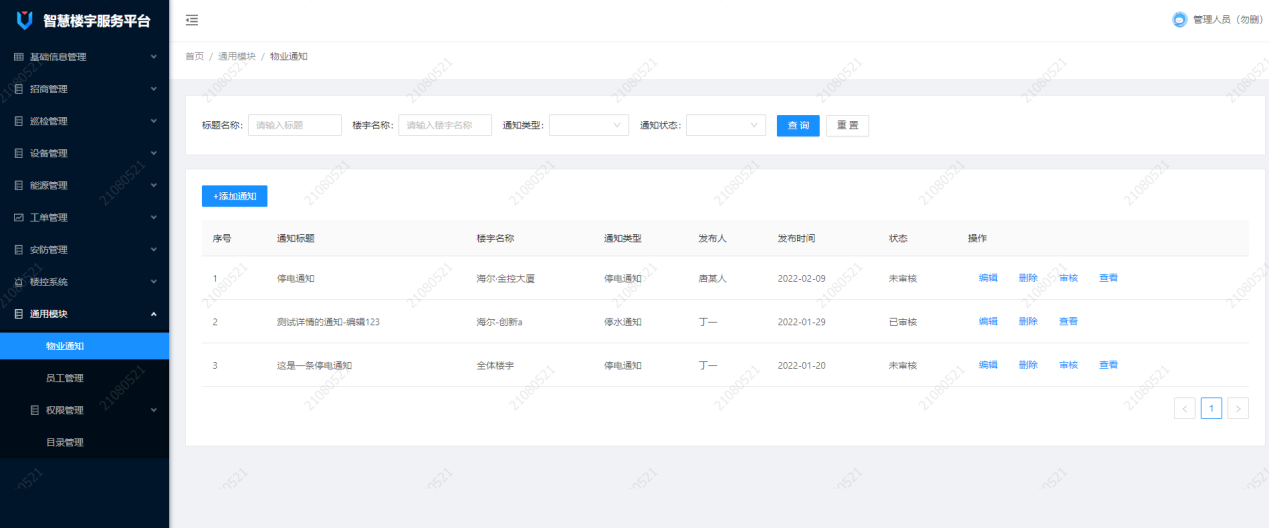Viewport: 1269px width, 528px height.
Task: Click the 楼控系统 menu icon
Action: [x=18, y=282]
